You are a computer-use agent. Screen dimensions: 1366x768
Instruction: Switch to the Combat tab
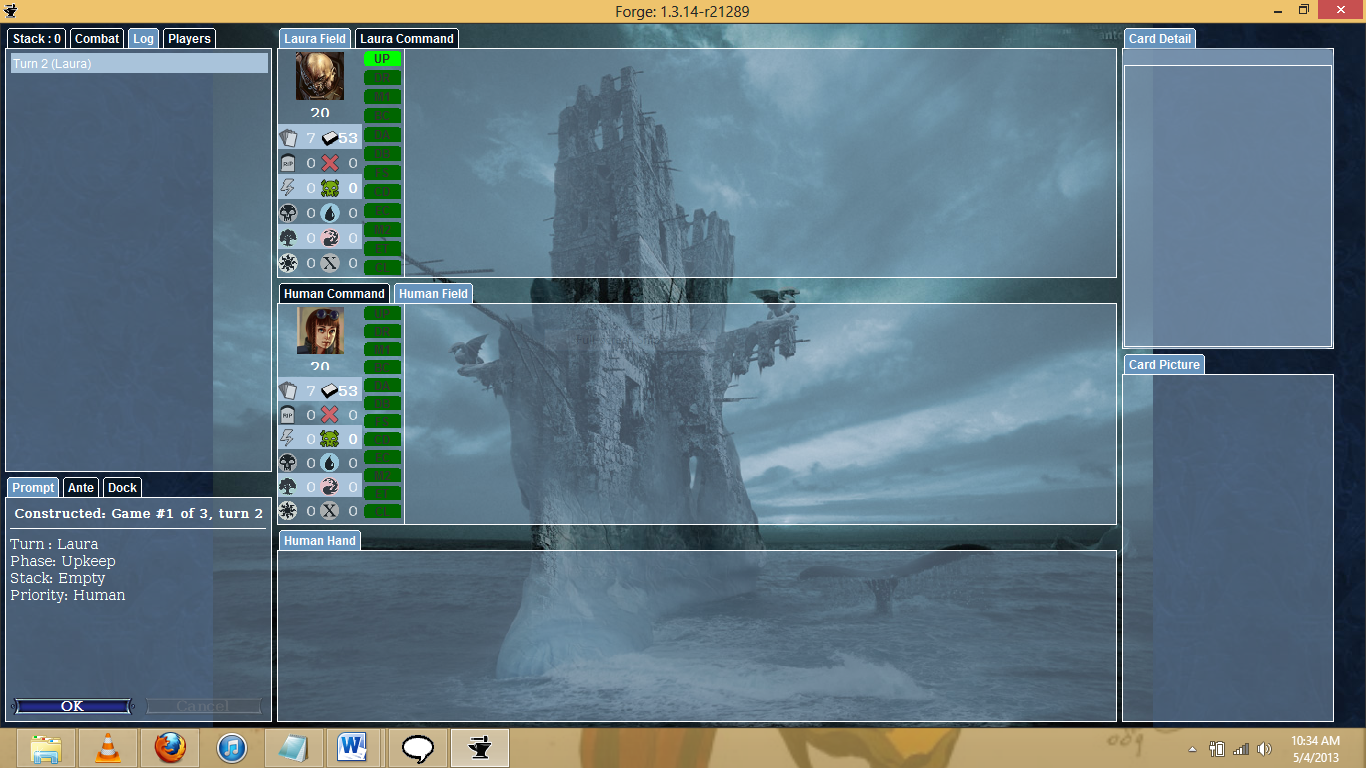pyautogui.click(x=97, y=39)
